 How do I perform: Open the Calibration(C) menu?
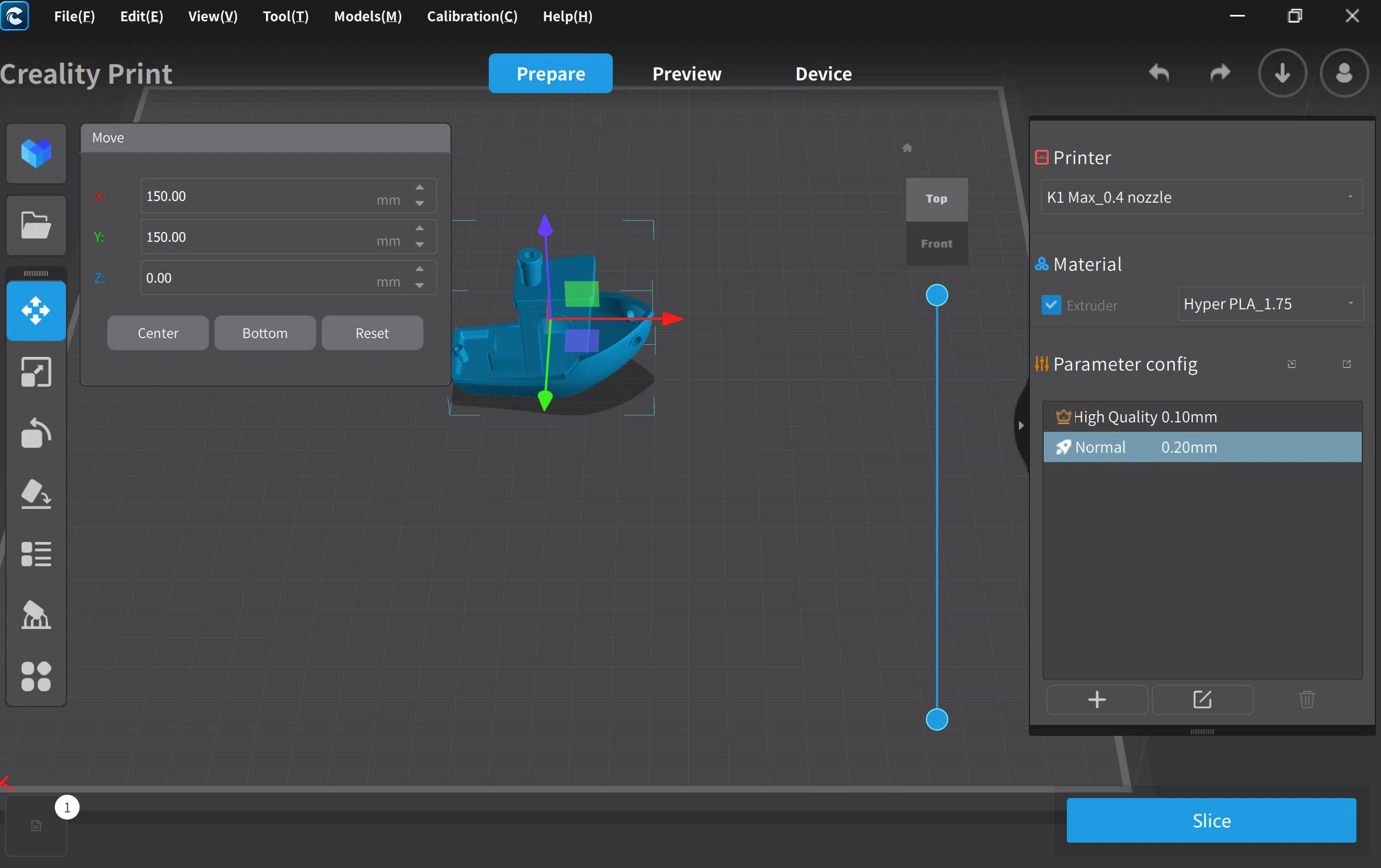coord(472,16)
